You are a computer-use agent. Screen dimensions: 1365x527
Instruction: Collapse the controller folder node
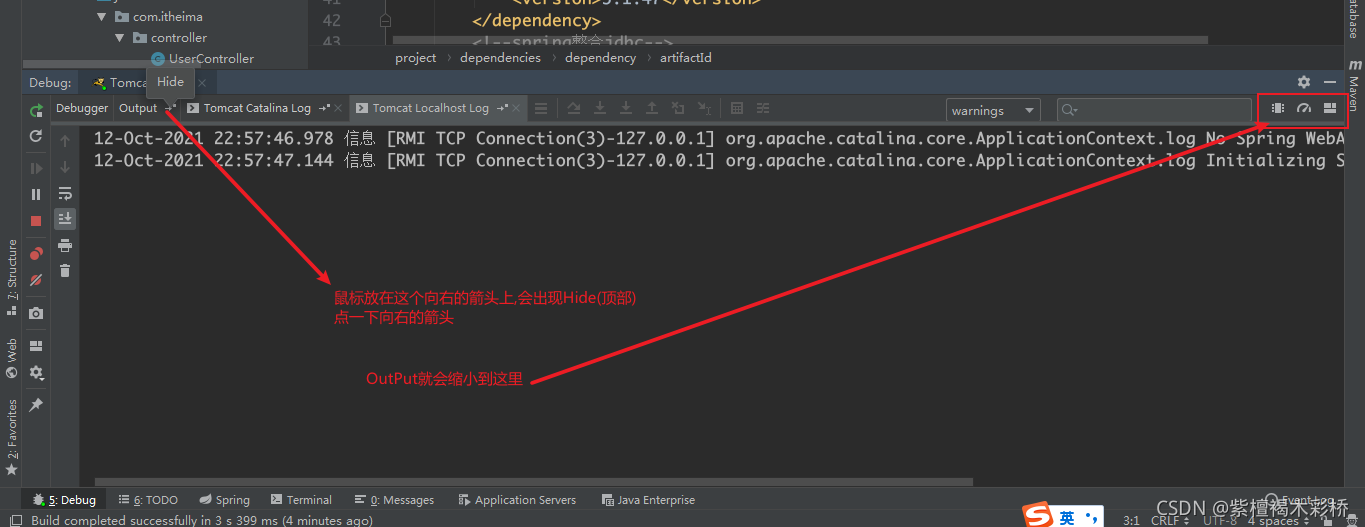(120, 38)
